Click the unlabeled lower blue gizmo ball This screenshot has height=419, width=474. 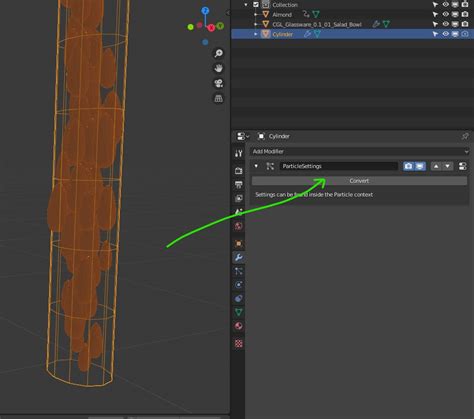tap(205, 42)
